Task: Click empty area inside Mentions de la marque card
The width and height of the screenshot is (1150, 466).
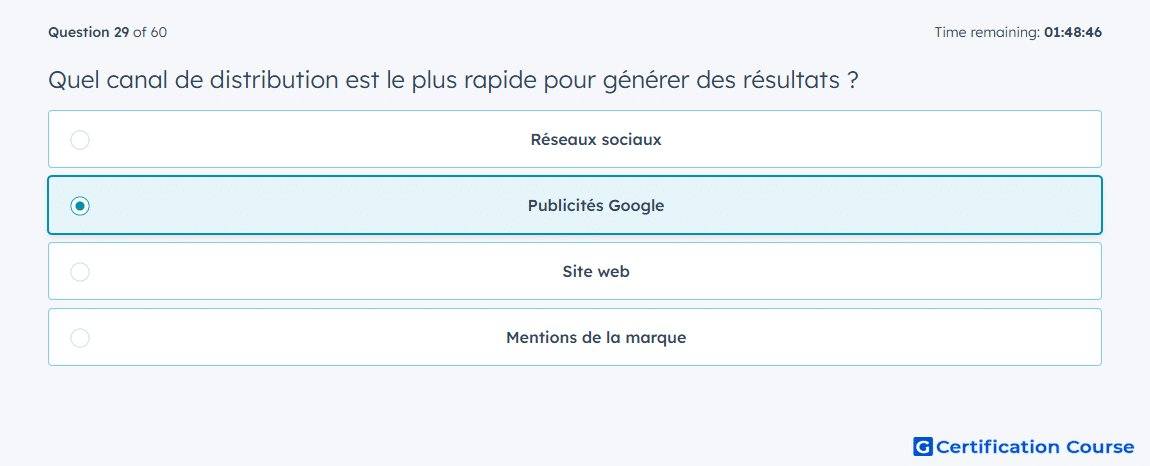Action: [880, 338]
